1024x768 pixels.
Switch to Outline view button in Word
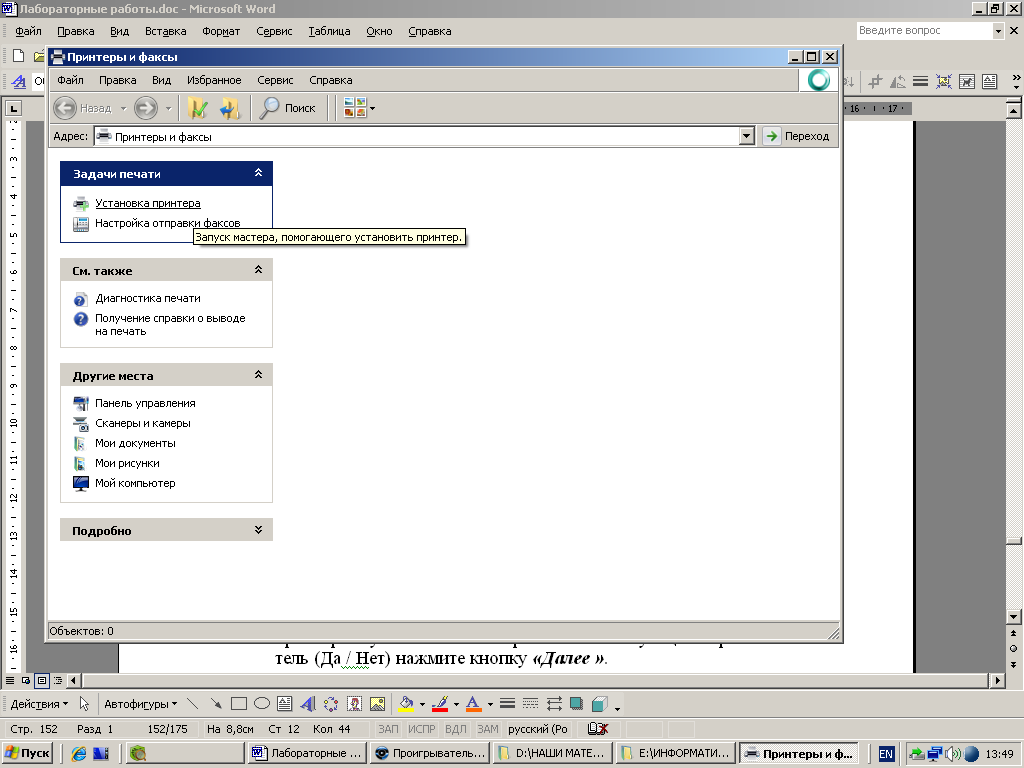[x=58, y=680]
